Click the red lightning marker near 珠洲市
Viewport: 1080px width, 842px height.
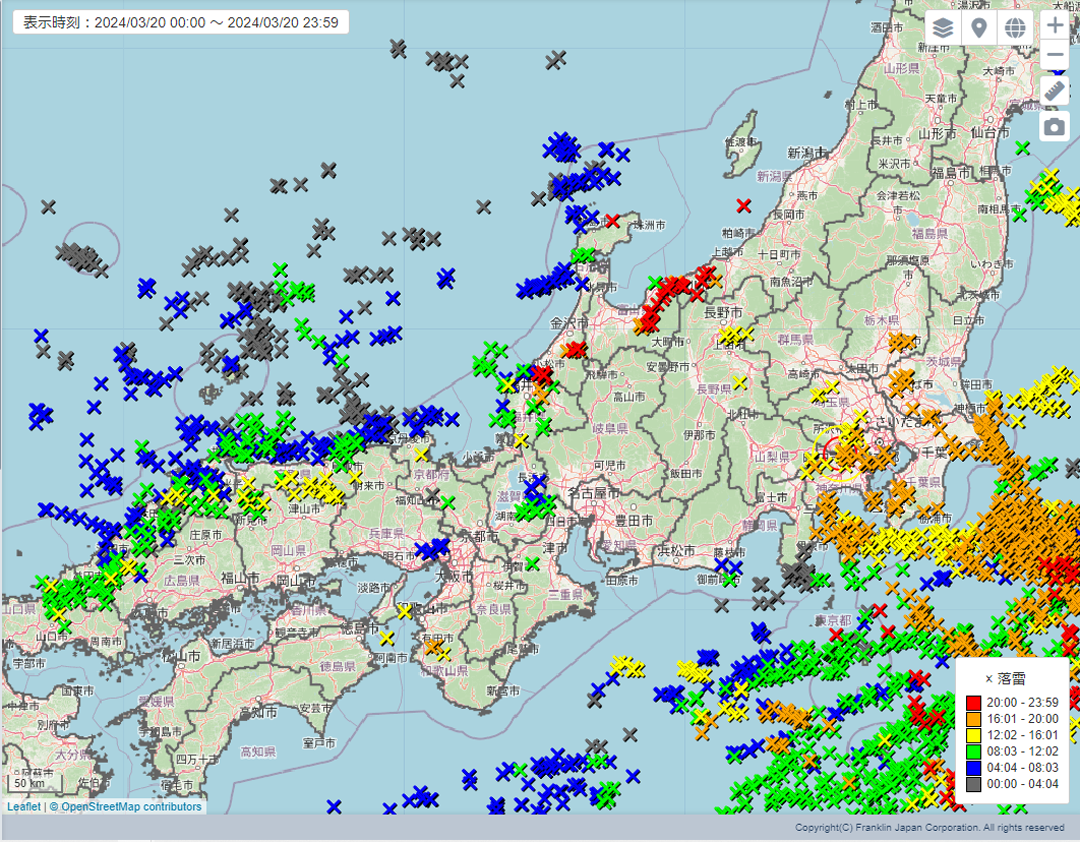click(612, 221)
